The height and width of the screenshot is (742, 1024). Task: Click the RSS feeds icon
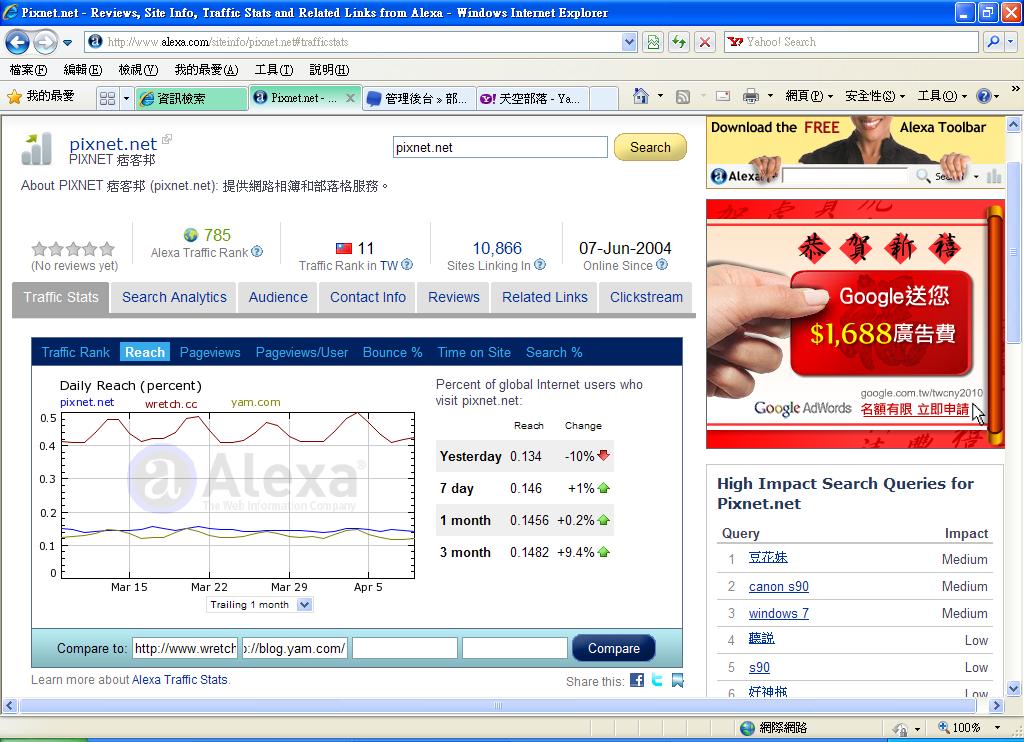[x=682, y=97]
